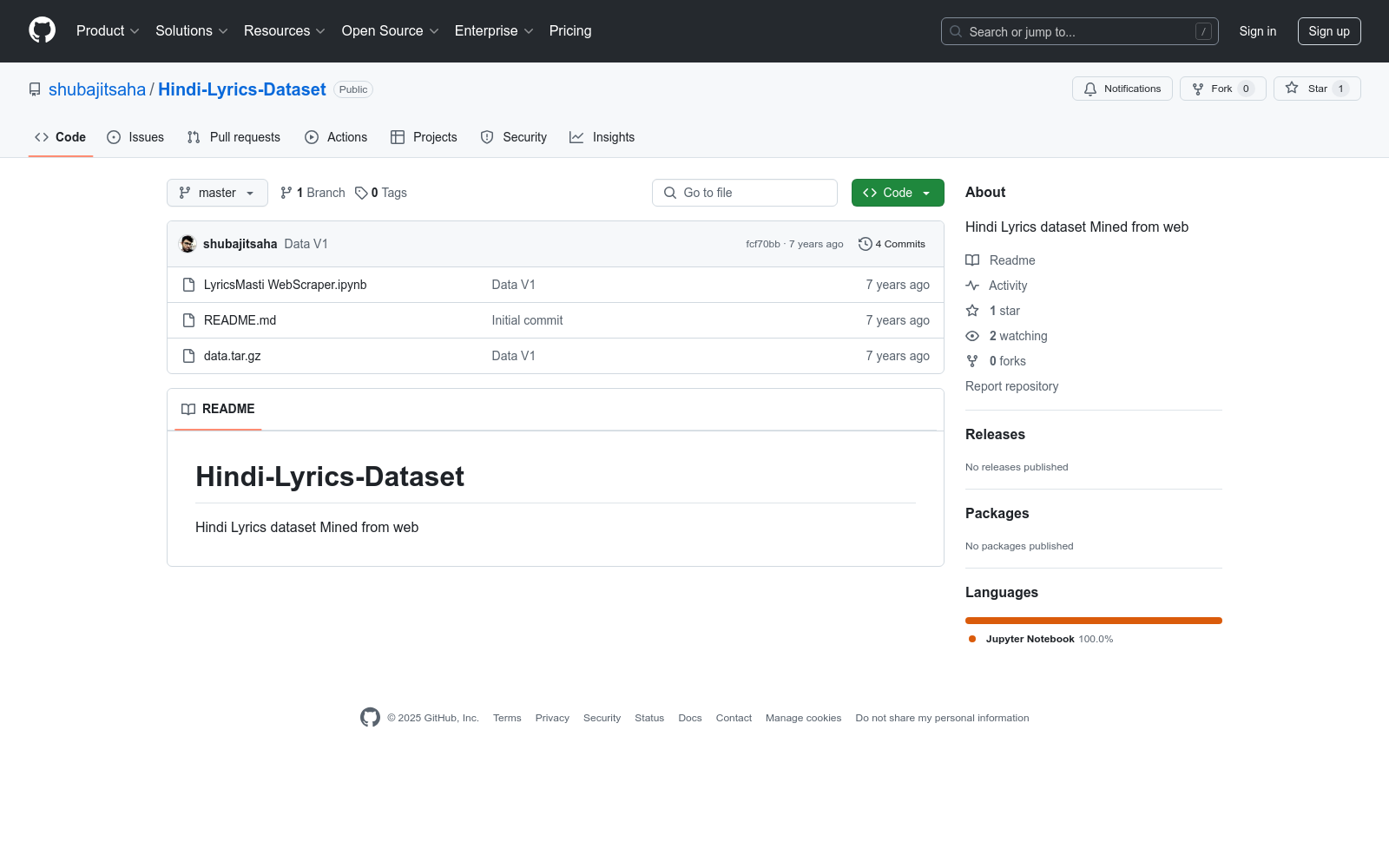Click the file icon for README.md
Image resolution: width=1389 pixels, height=868 pixels.
pos(188,320)
